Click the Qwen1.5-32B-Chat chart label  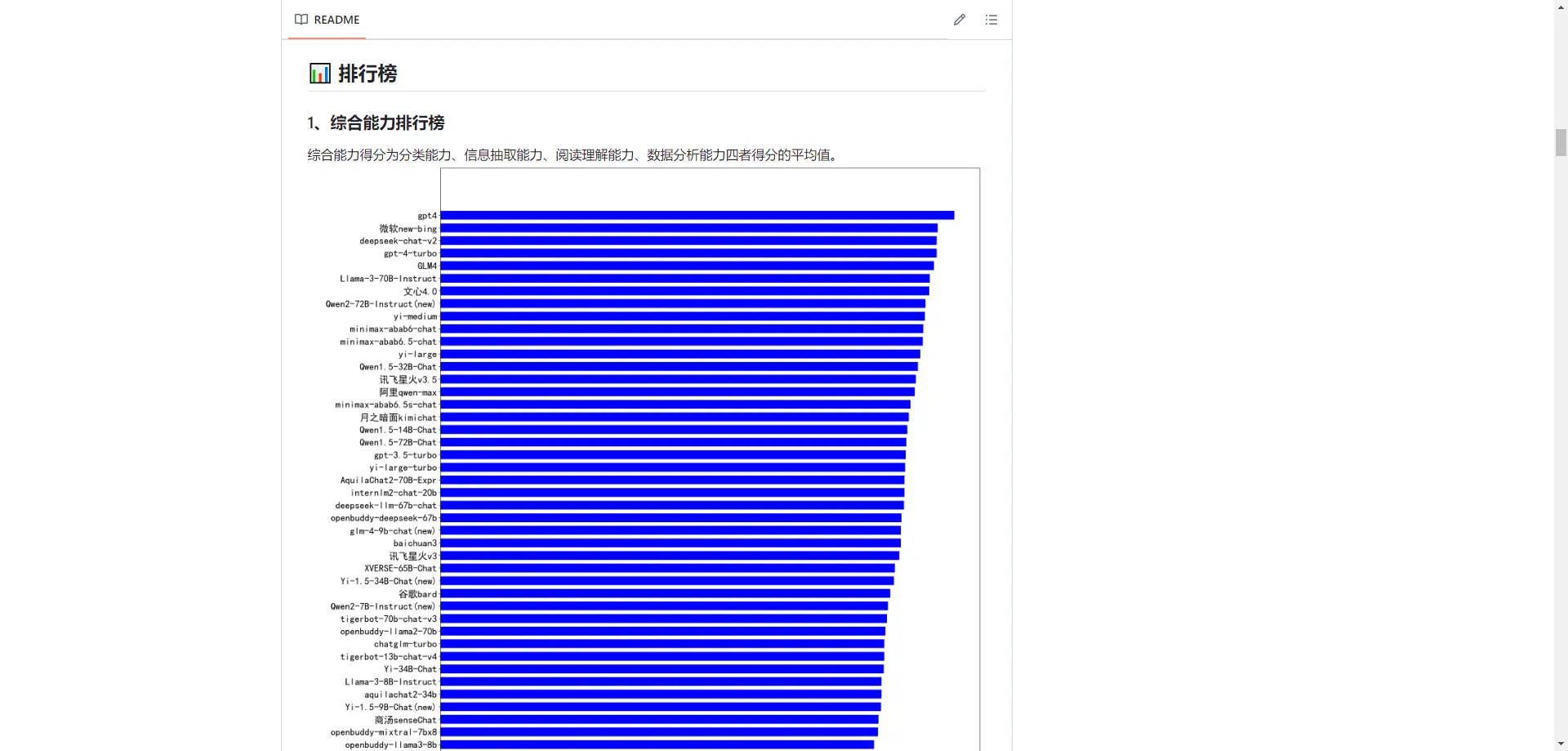[398, 367]
